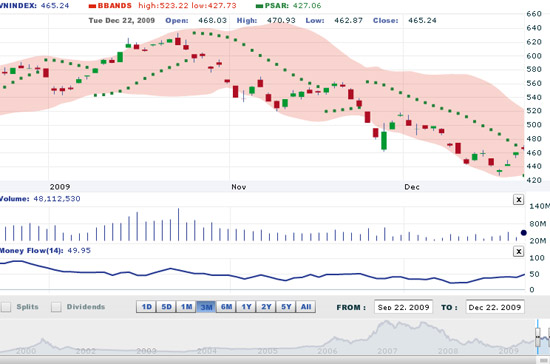Grab the range selector handle in overview chart
Image resolution: width=550 pixels, height=364 pixels.
538,337
